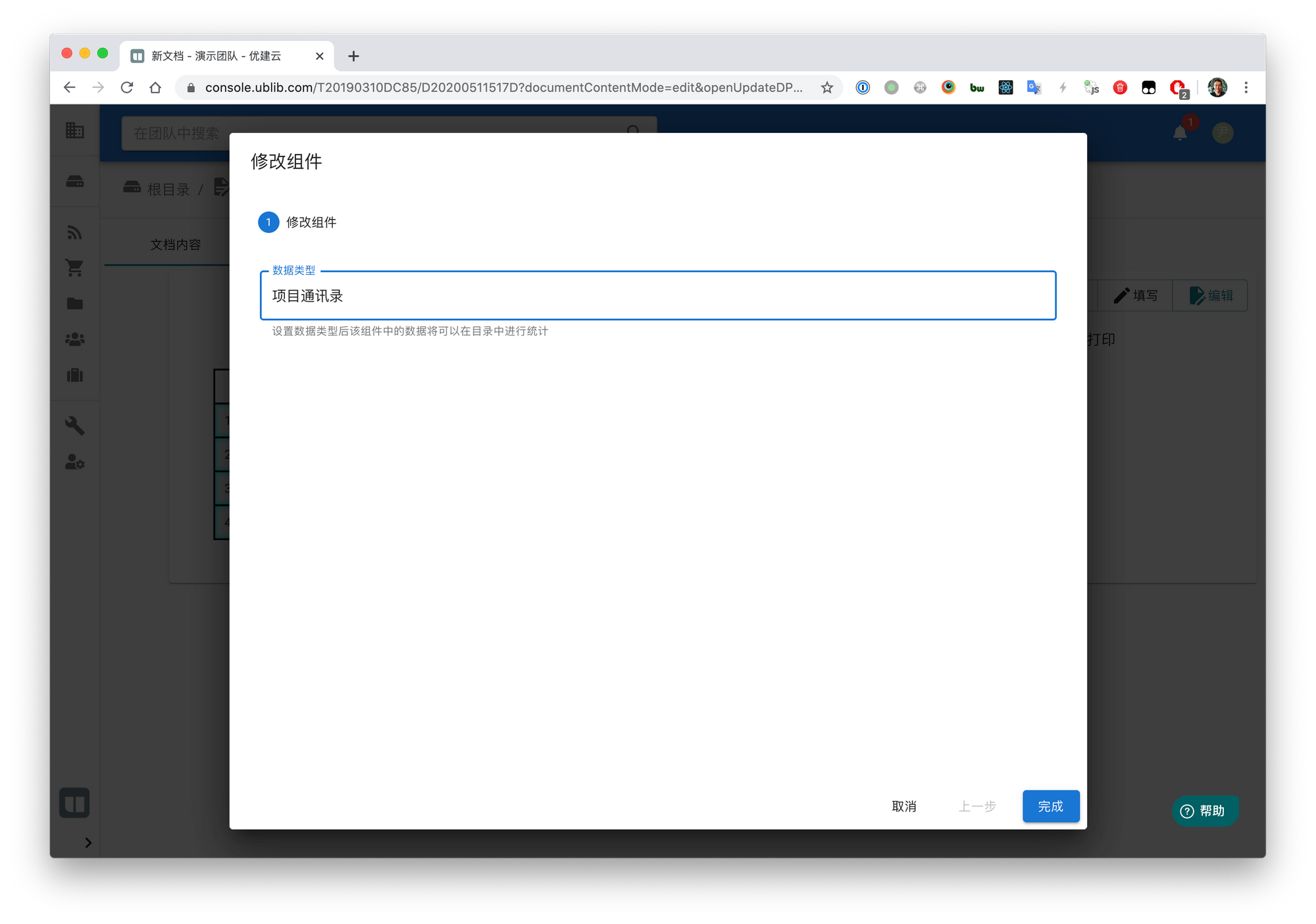Reload the page in browser
Screen dimensions: 1316x924
click(x=127, y=87)
